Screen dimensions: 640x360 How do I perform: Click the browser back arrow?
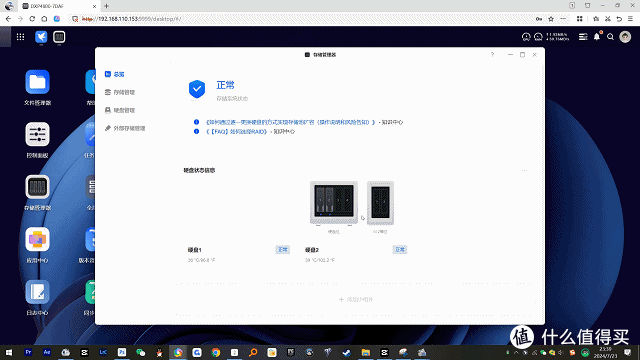[x=8, y=19]
